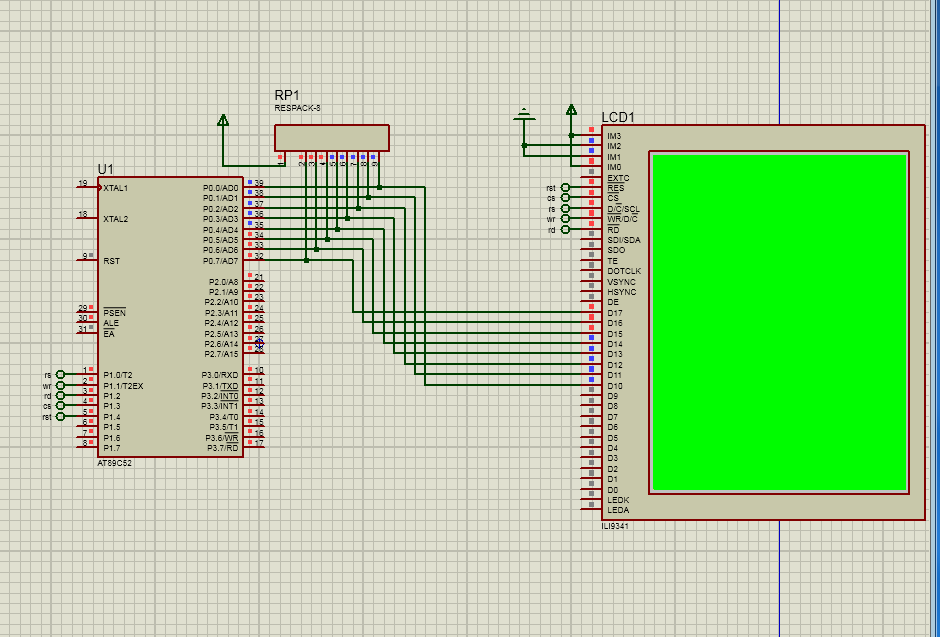Click the XTAL2 pin label
Viewport: 940px width, 637px height.
(x=116, y=219)
